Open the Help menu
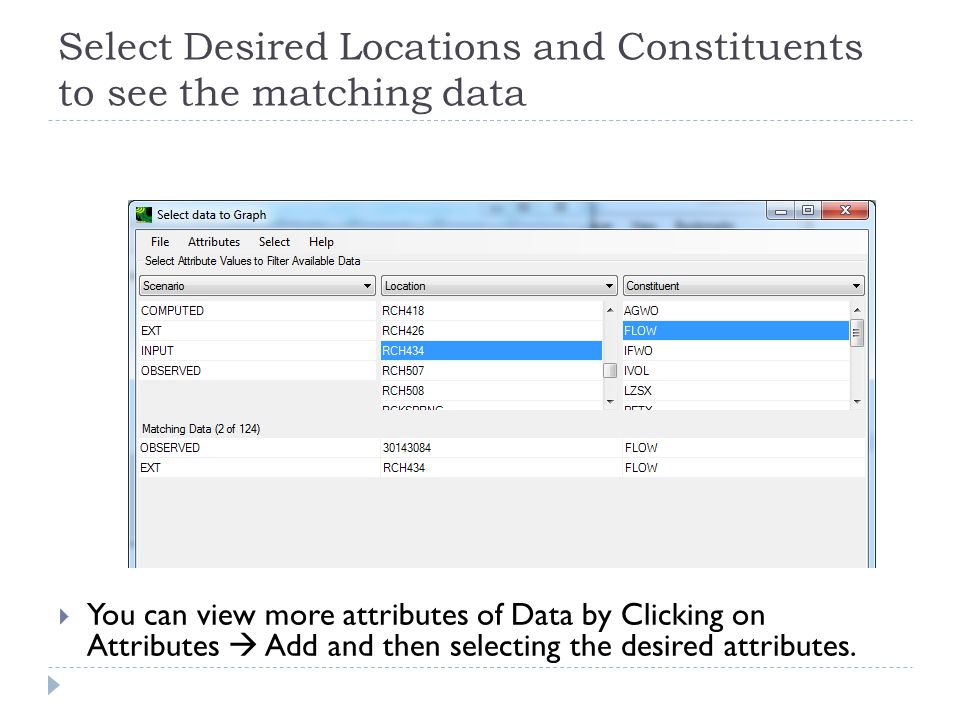The width and height of the screenshot is (960, 720). [x=321, y=242]
